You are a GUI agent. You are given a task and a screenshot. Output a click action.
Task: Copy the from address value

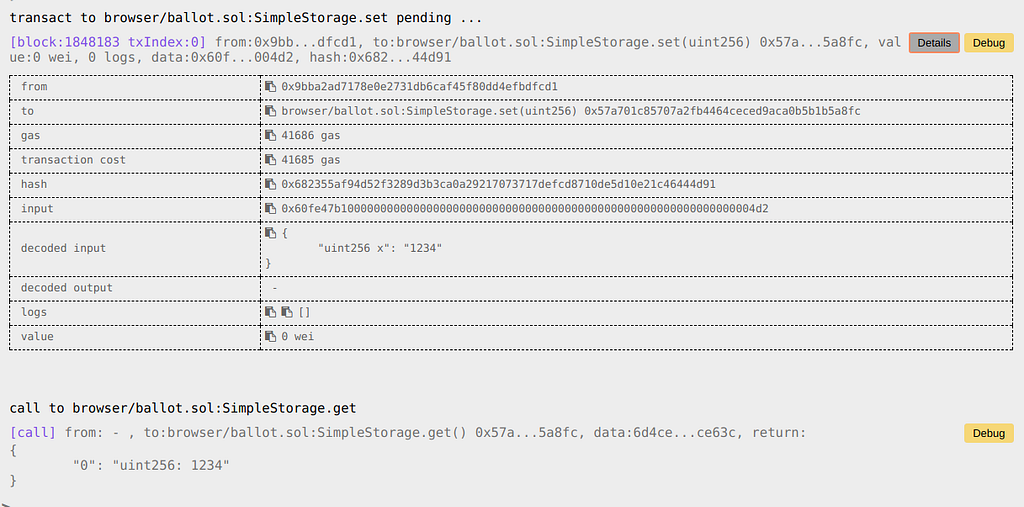(x=270, y=86)
